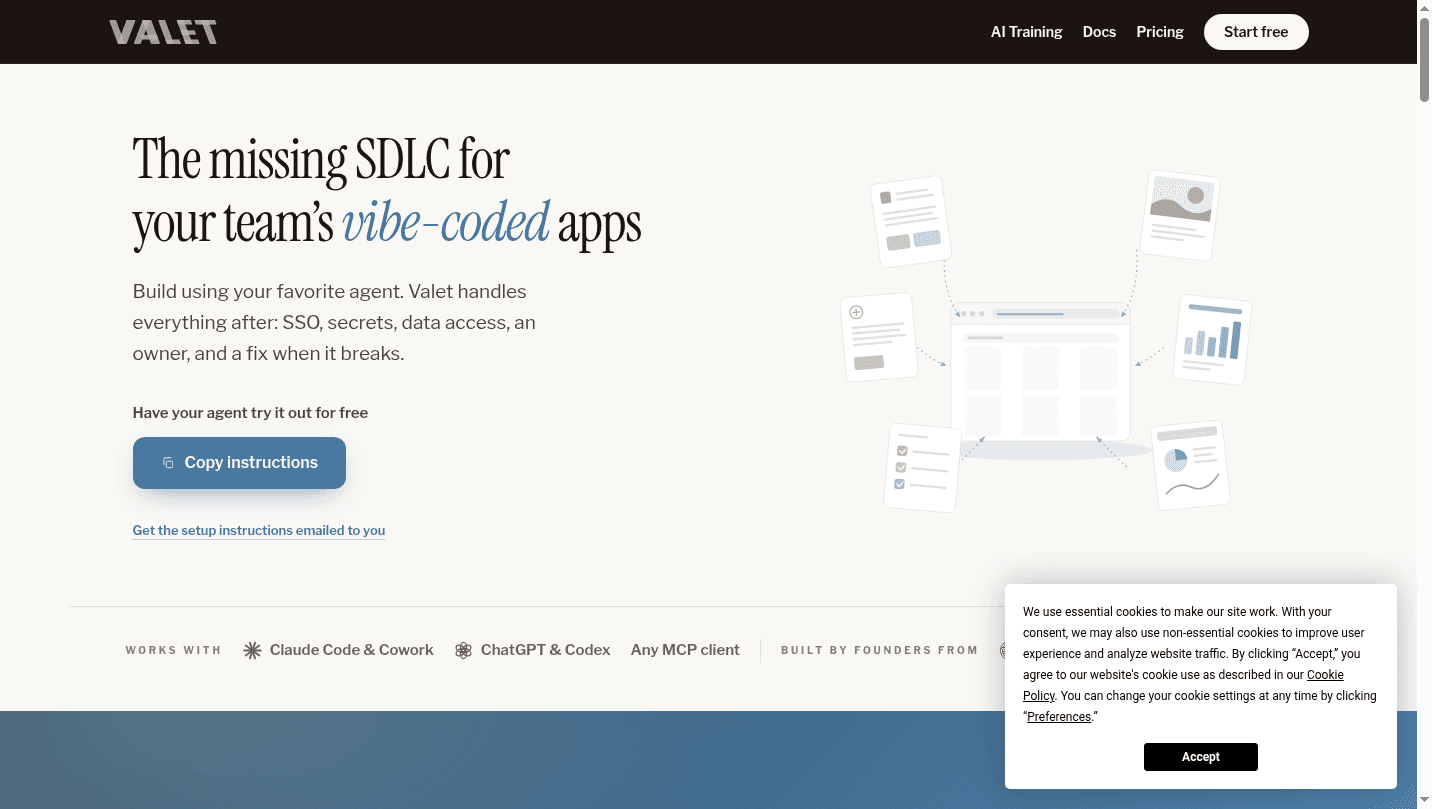Viewport: 1432px width, 809px height.
Task: Click the landscape image card illustration
Action: (x=1181, y=215)
